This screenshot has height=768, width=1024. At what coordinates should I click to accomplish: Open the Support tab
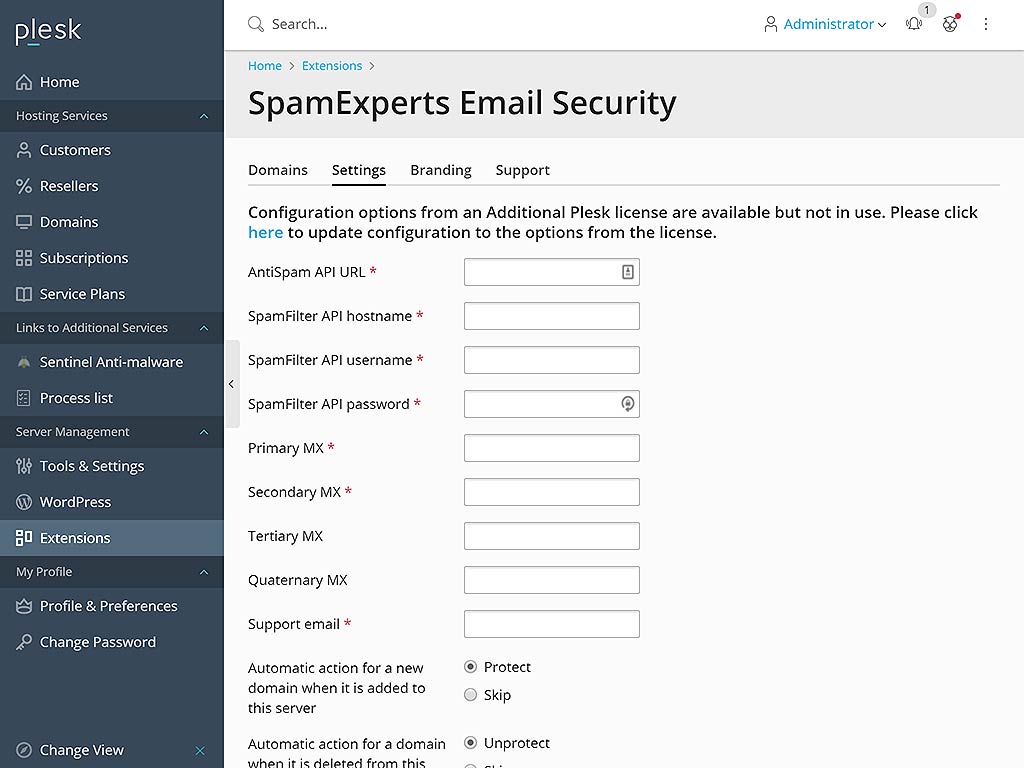point(522,170)
